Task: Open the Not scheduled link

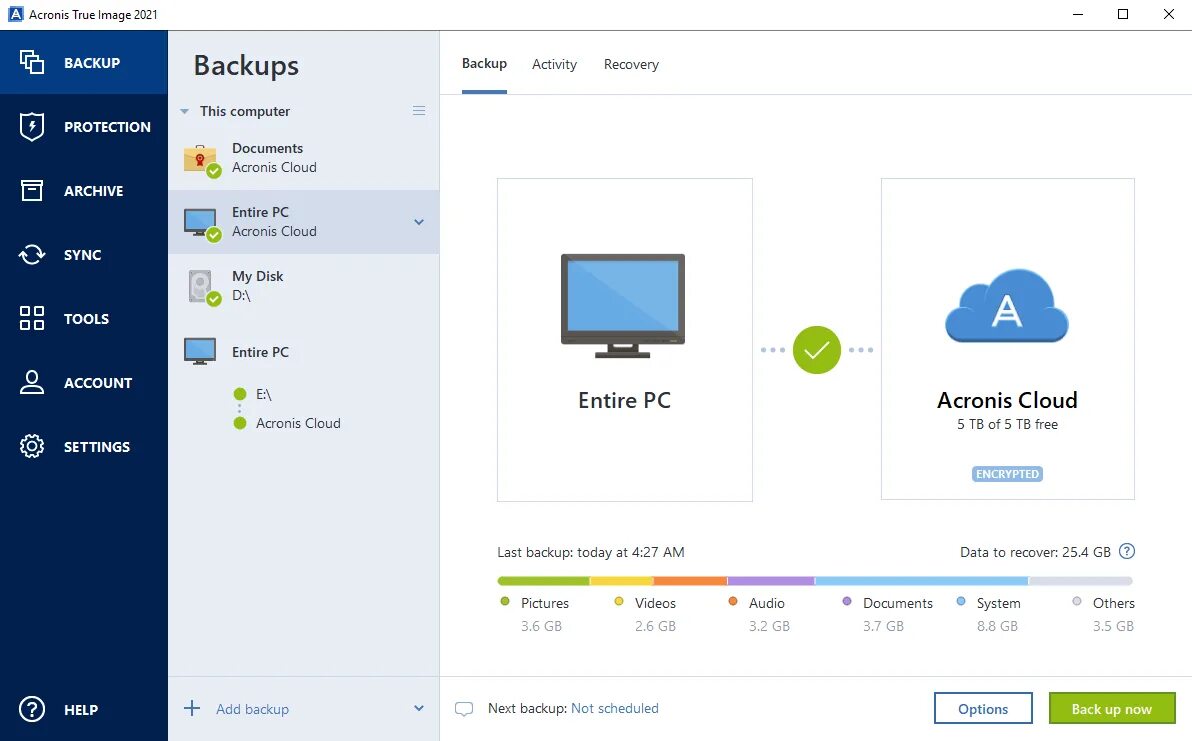Action: [x=614, y=708]
